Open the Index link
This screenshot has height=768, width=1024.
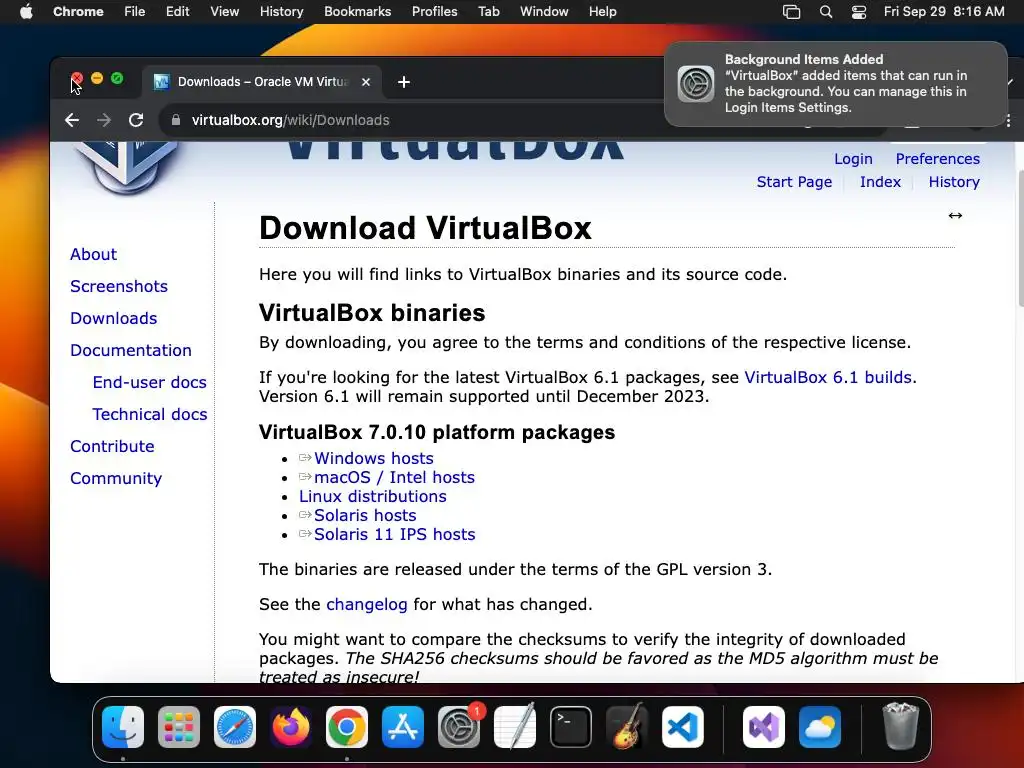coord(880,182)
